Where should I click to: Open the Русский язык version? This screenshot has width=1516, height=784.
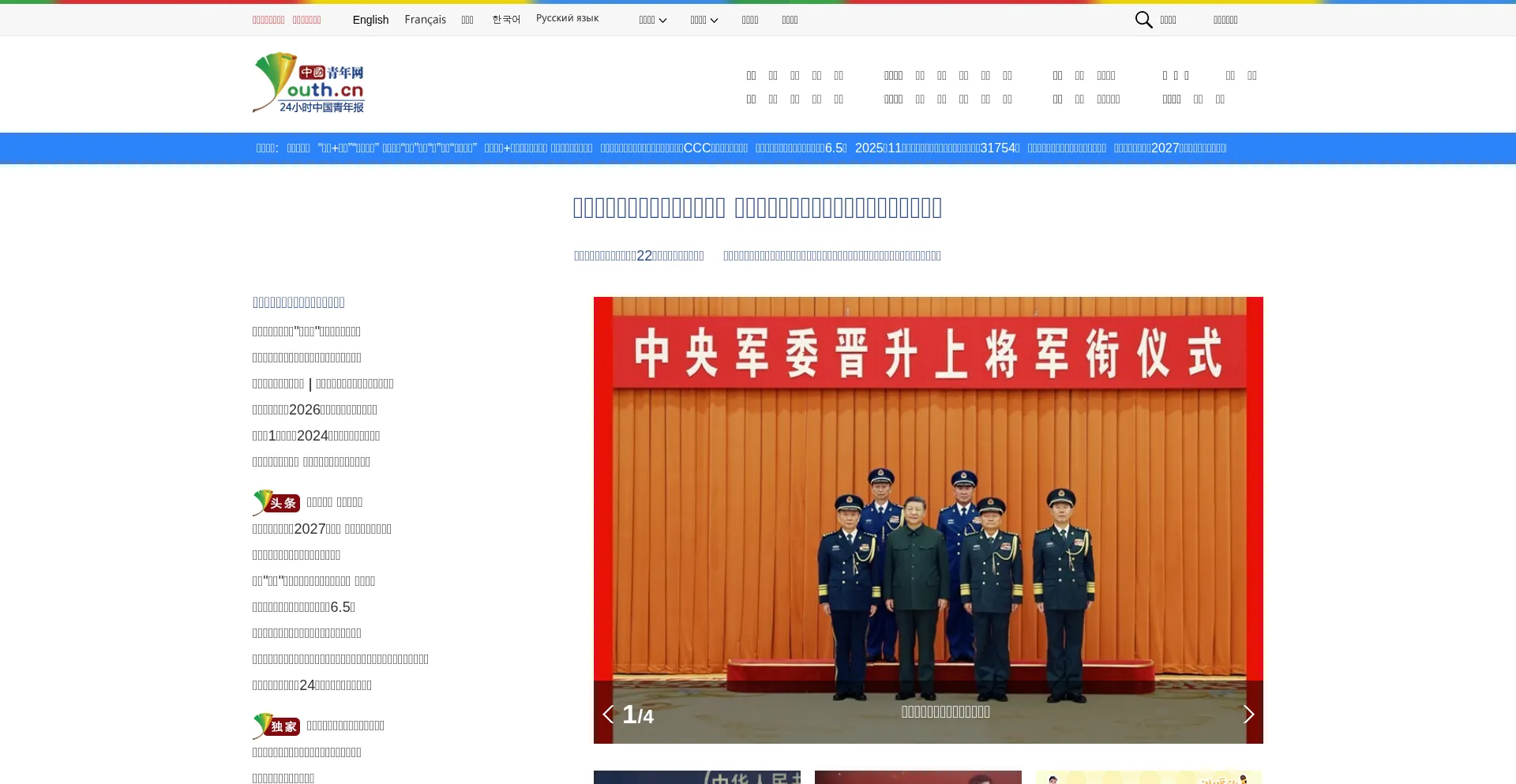567,18
